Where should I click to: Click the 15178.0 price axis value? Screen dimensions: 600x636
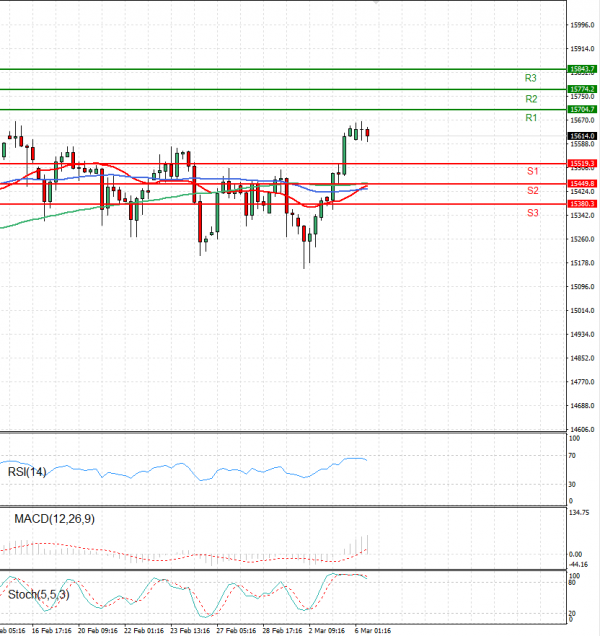click(582, 263)
